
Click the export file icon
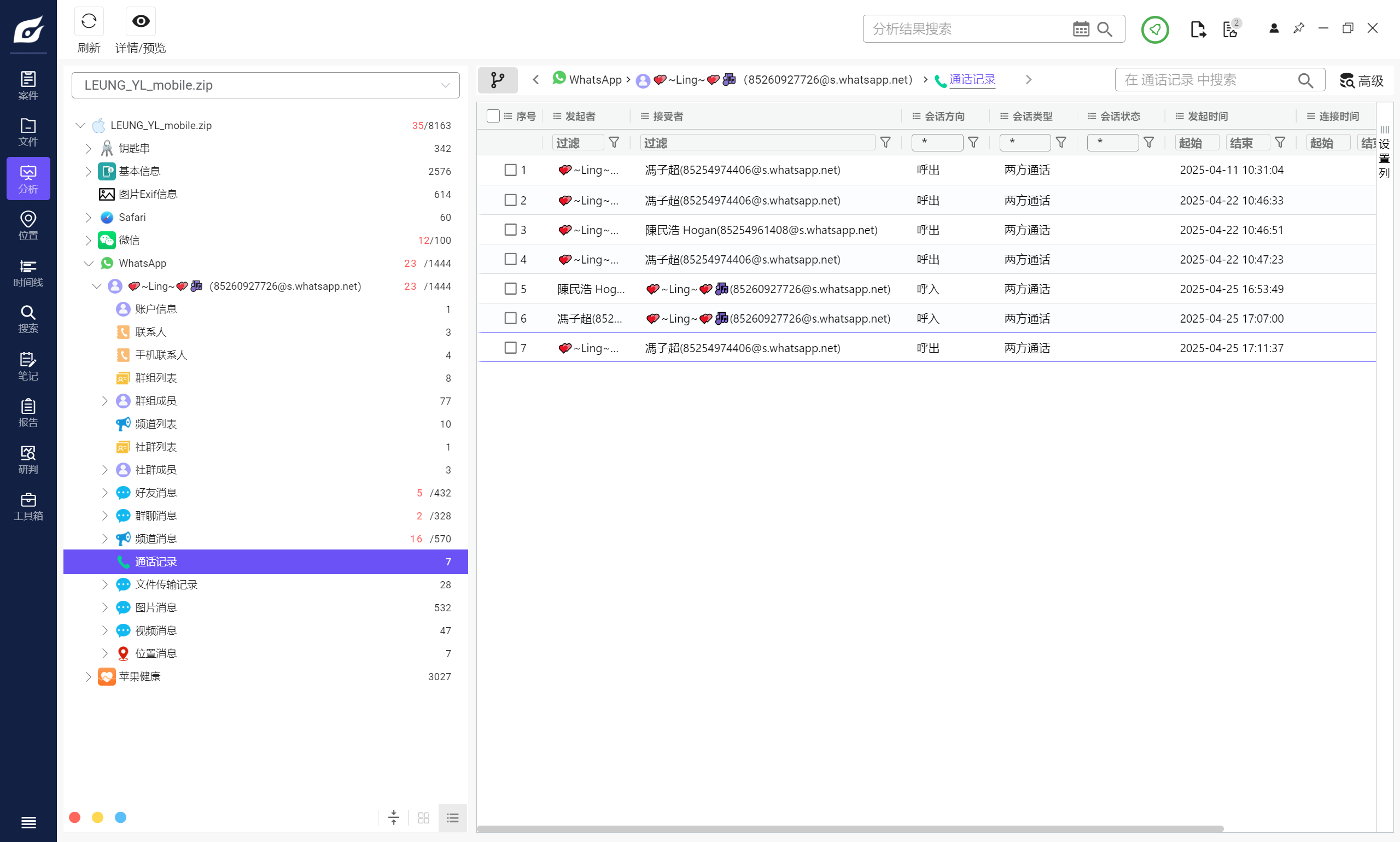(1198, 29)
